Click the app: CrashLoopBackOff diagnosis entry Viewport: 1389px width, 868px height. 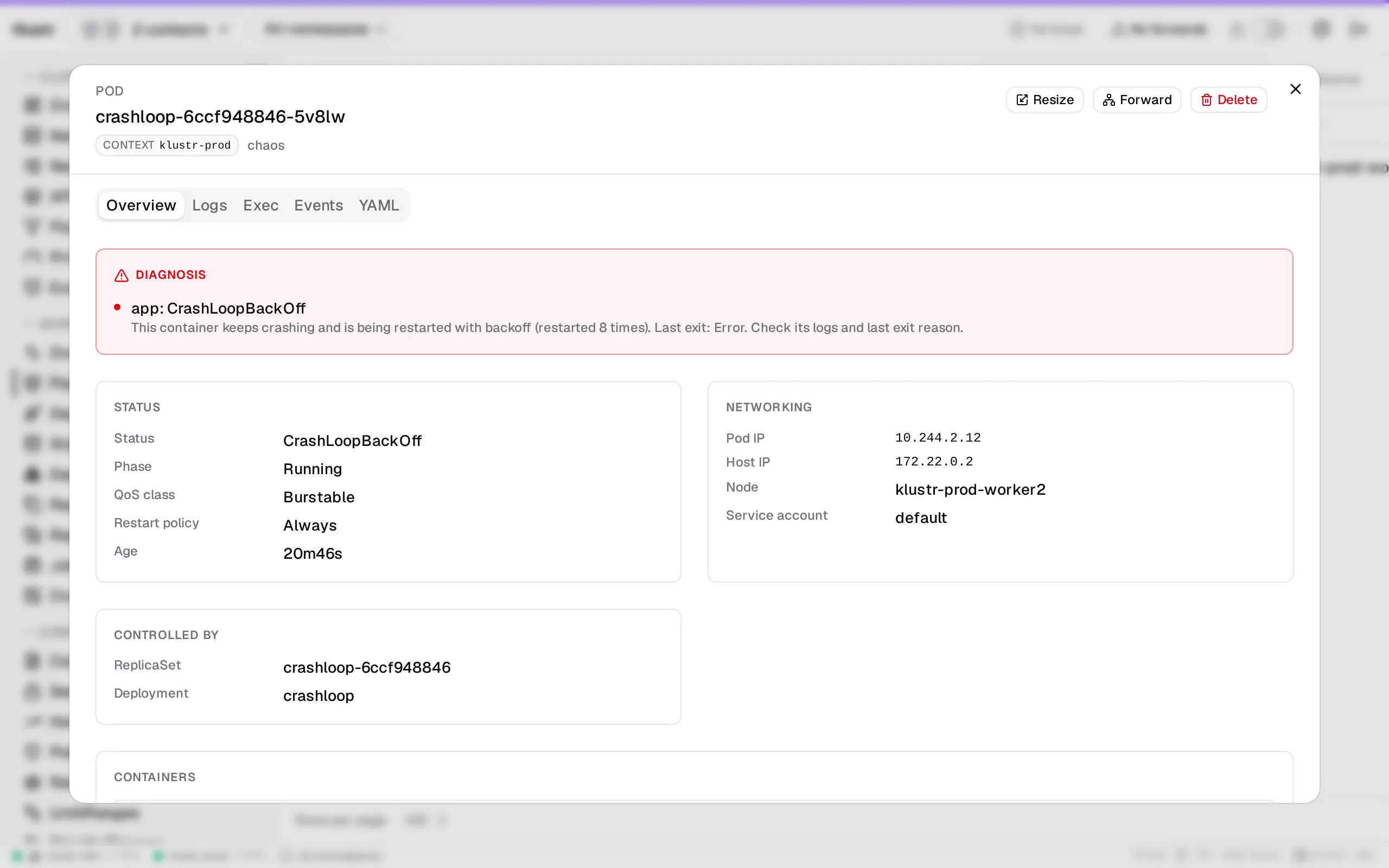tap(218, 308)
